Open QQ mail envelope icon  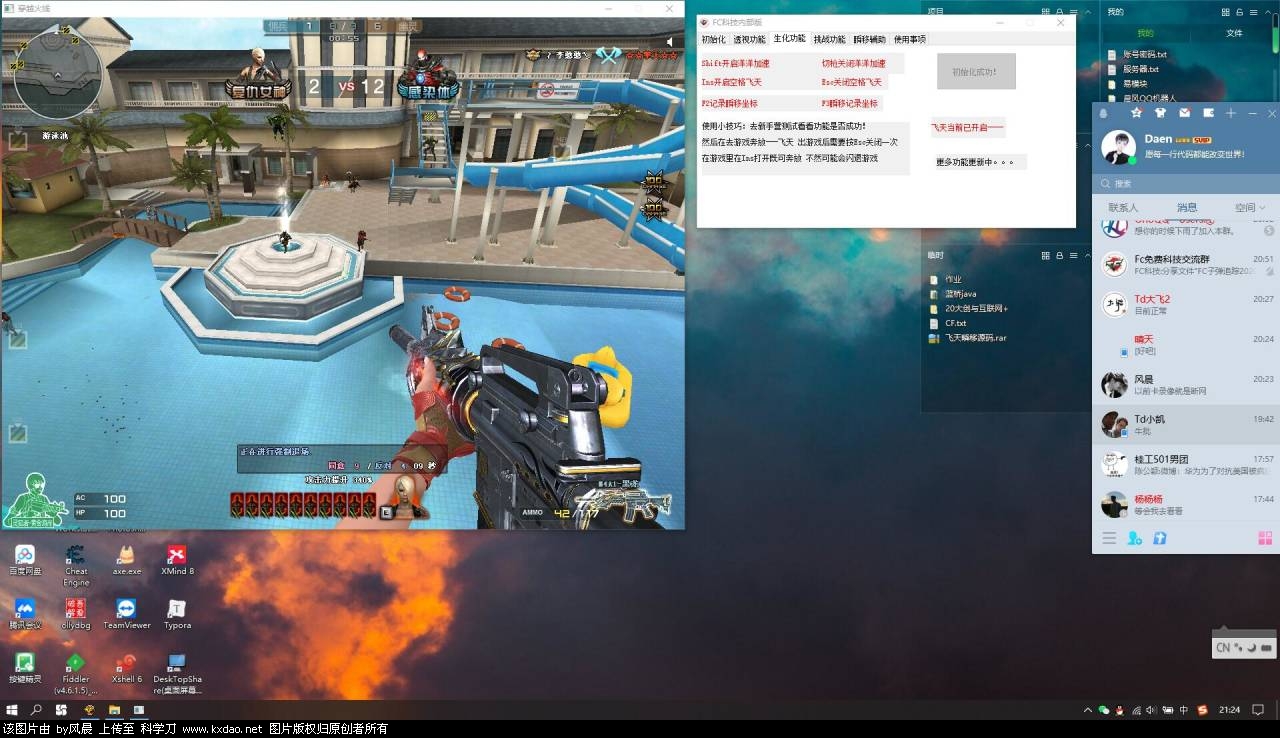coord(1184,113)
